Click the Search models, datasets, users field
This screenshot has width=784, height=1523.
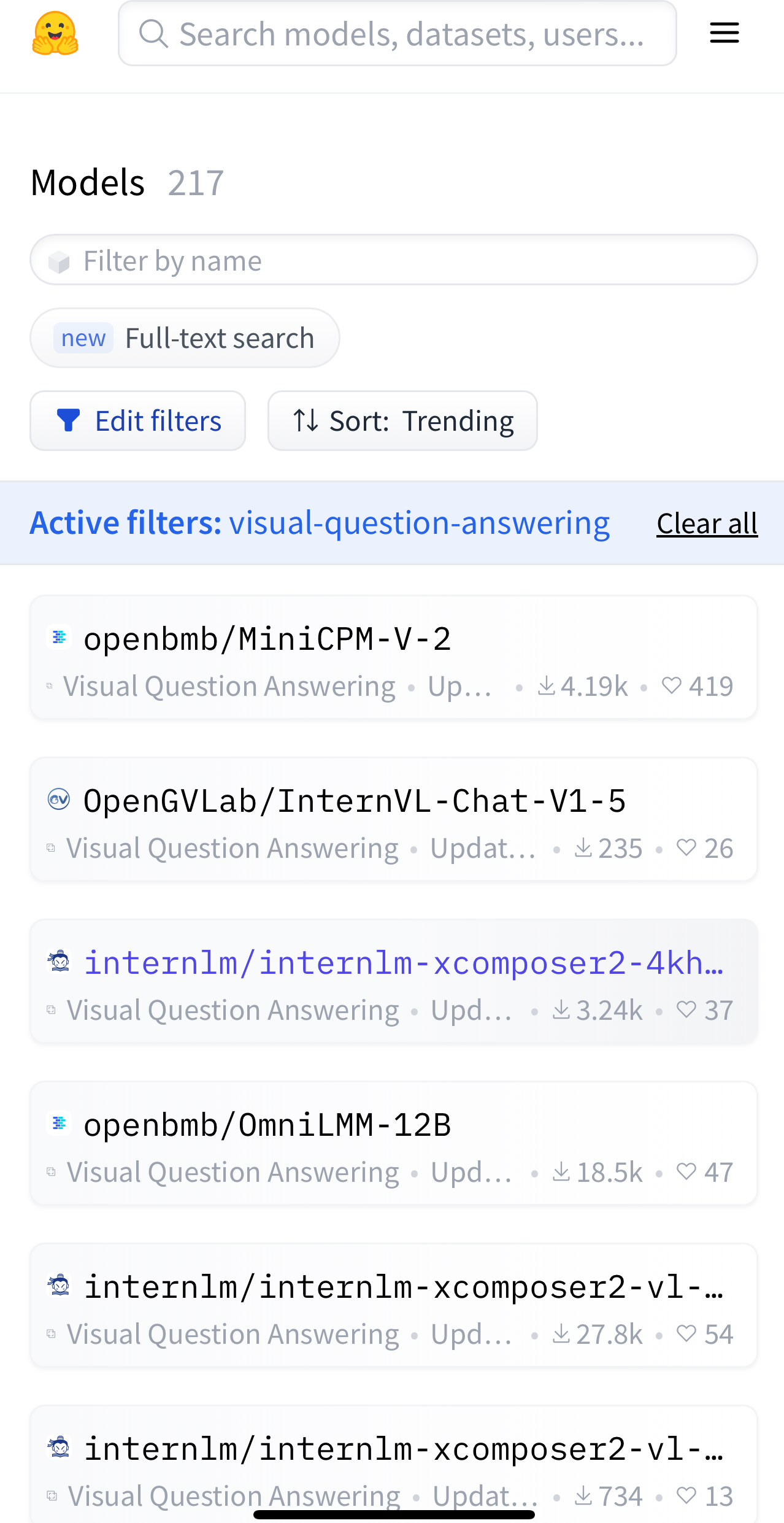[411, 34]
